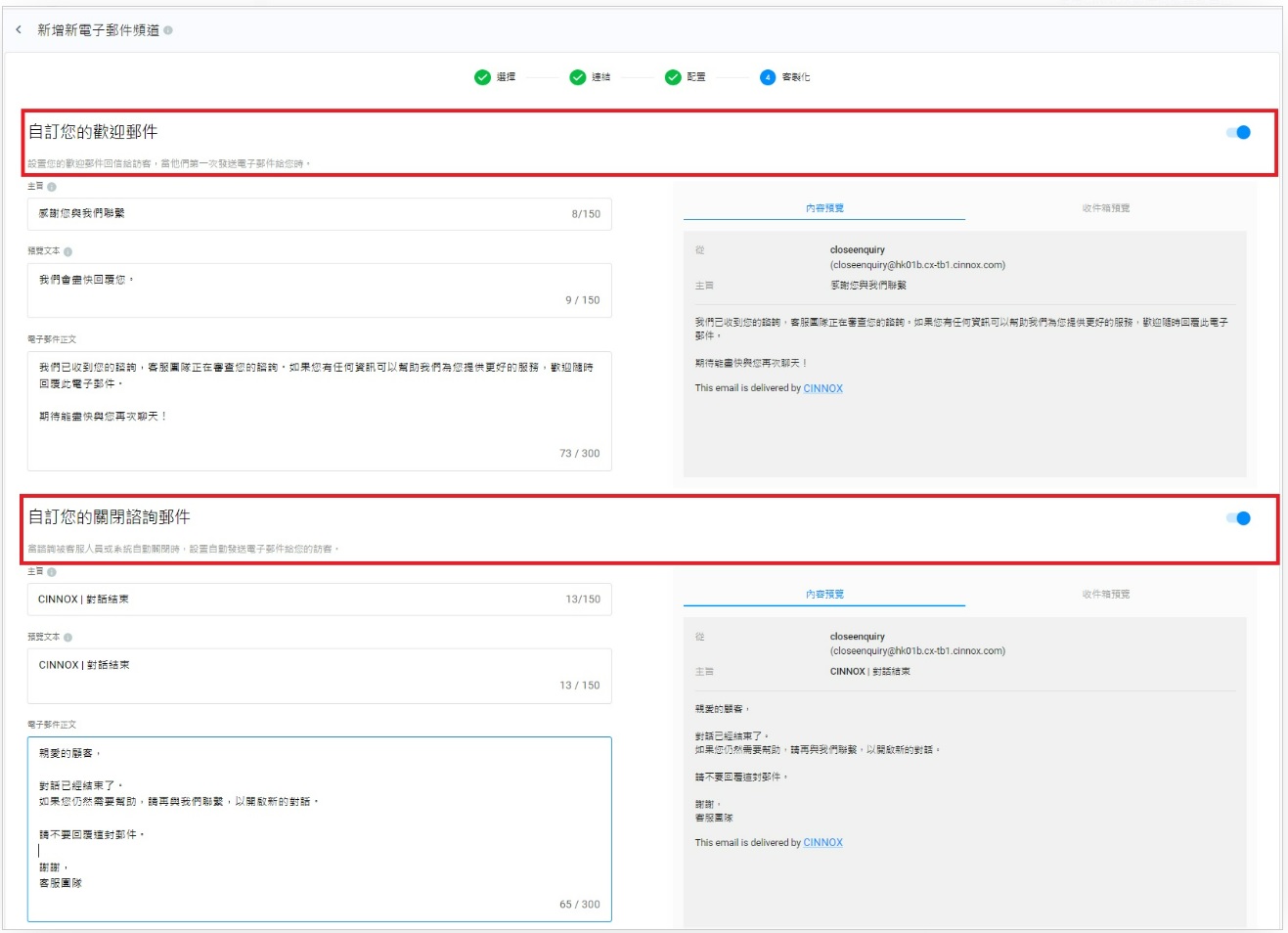Turn off the 自訂您的歡迎郵件 switch
The image size is (1288, 933).
click(1238, 132)
